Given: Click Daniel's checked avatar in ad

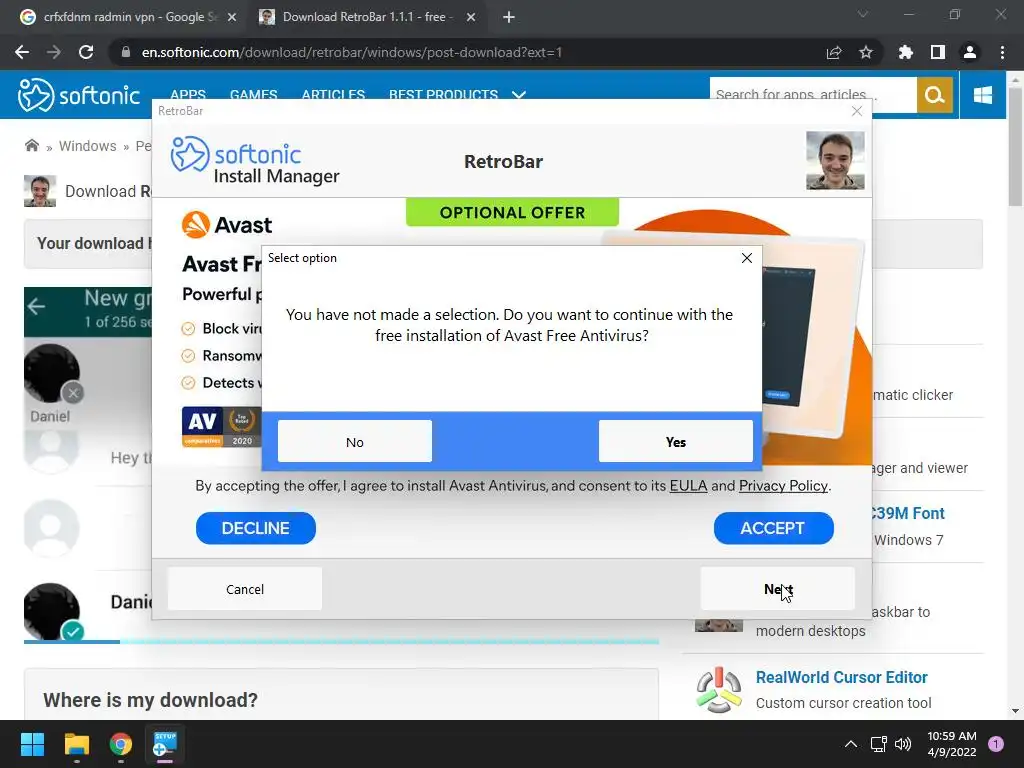Looking at the screenshot, I should coord(52,611).
